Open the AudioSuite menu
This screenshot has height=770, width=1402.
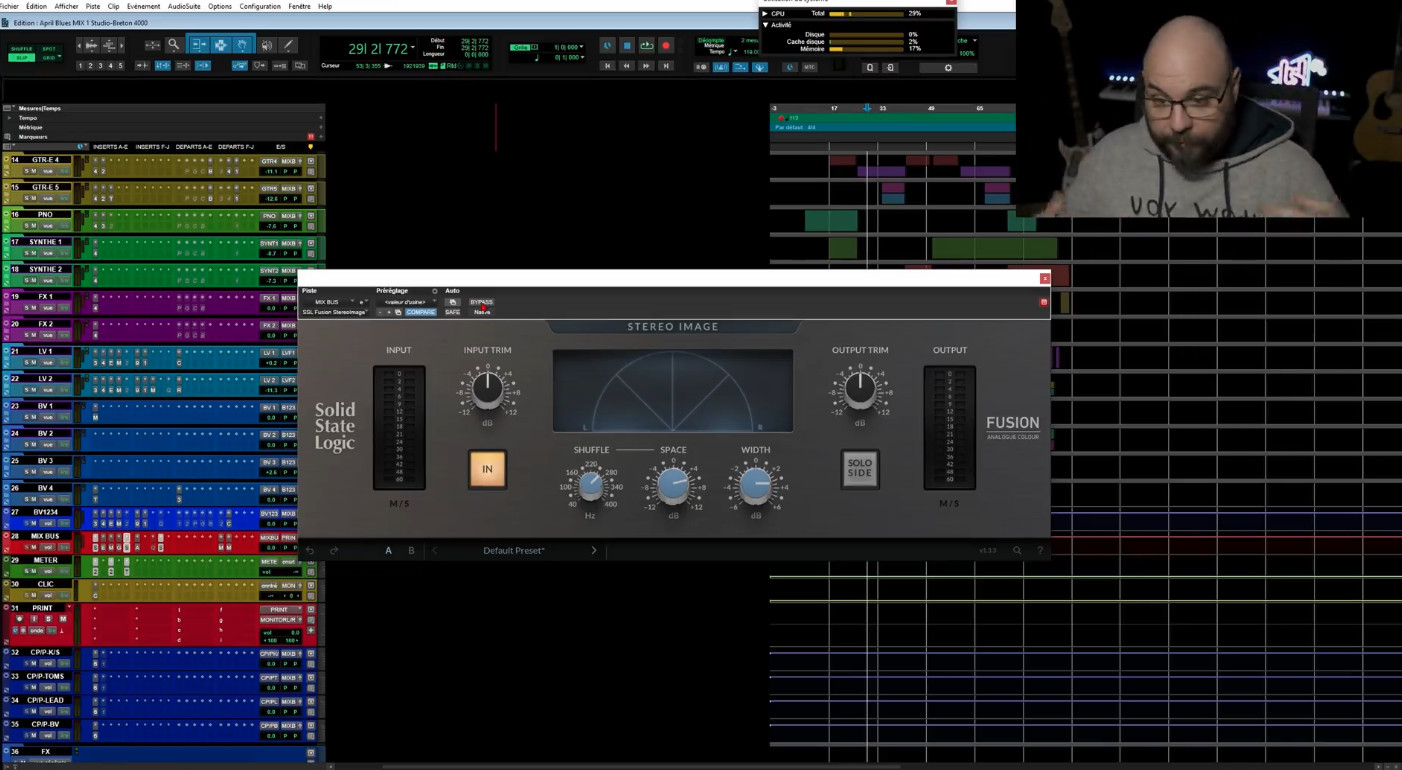184,6
